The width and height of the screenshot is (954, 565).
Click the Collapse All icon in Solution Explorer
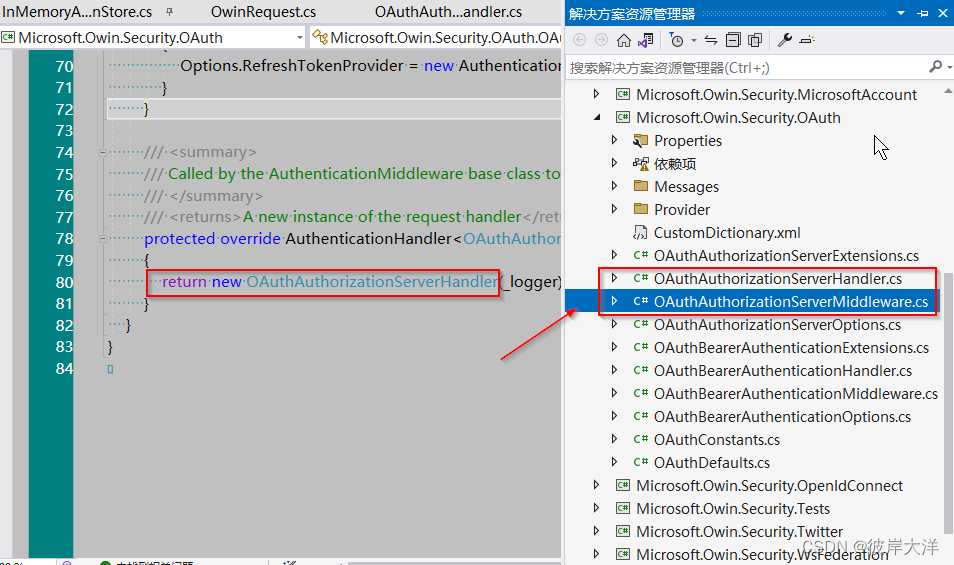[733, 40]
